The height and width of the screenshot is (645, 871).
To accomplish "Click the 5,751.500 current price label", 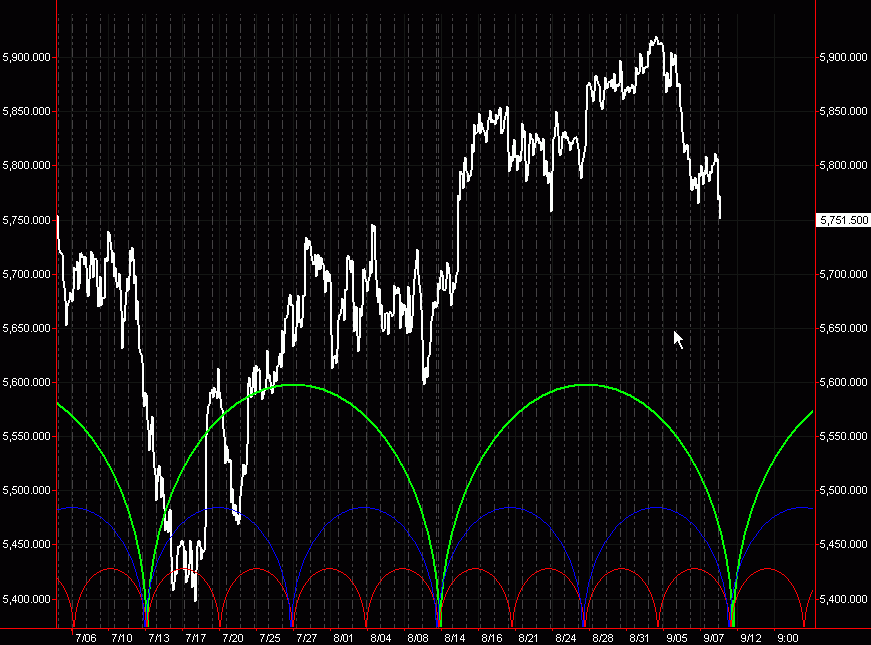I will [x=844, y=220].
